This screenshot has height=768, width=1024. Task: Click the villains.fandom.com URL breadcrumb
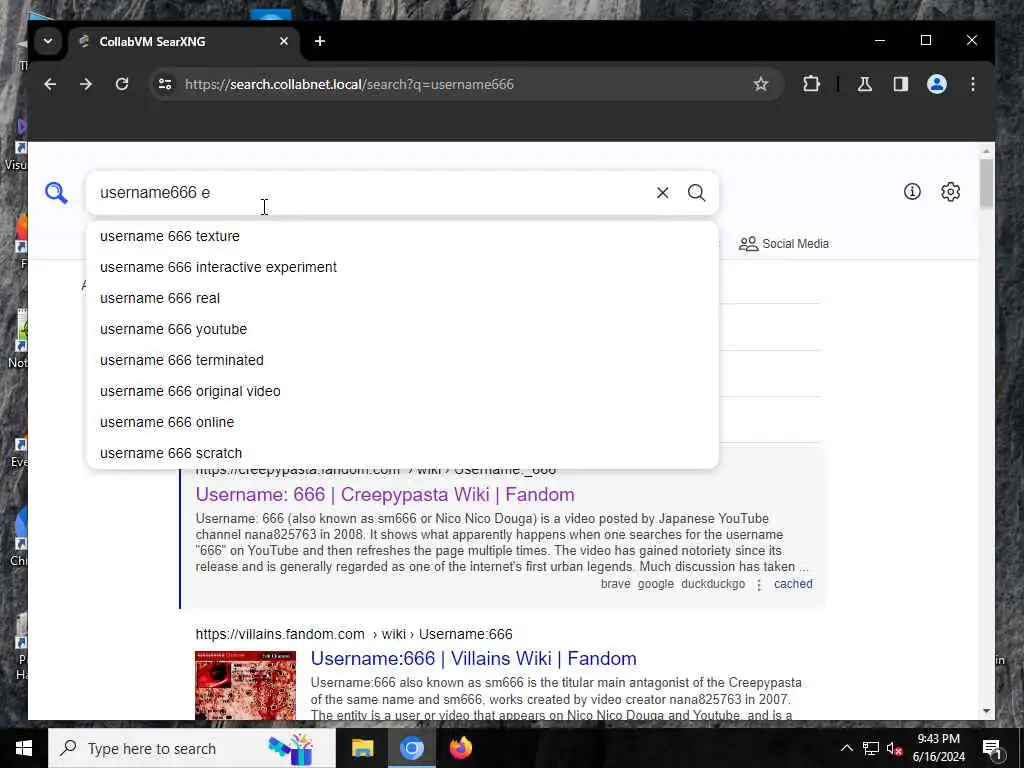354,634
